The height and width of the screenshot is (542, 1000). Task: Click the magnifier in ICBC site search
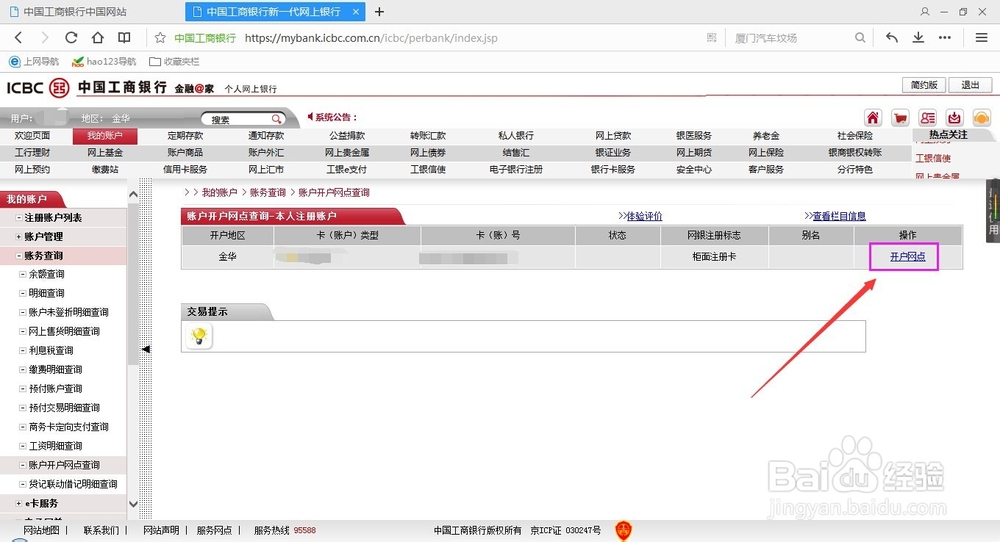276,119
